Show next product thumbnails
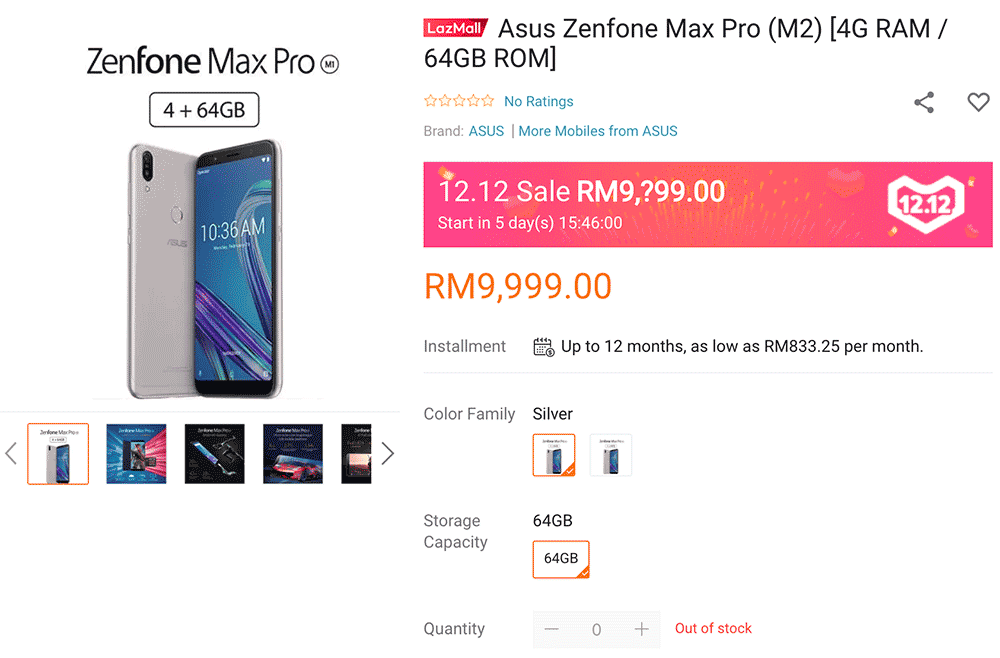 click(x=388, y=454)
